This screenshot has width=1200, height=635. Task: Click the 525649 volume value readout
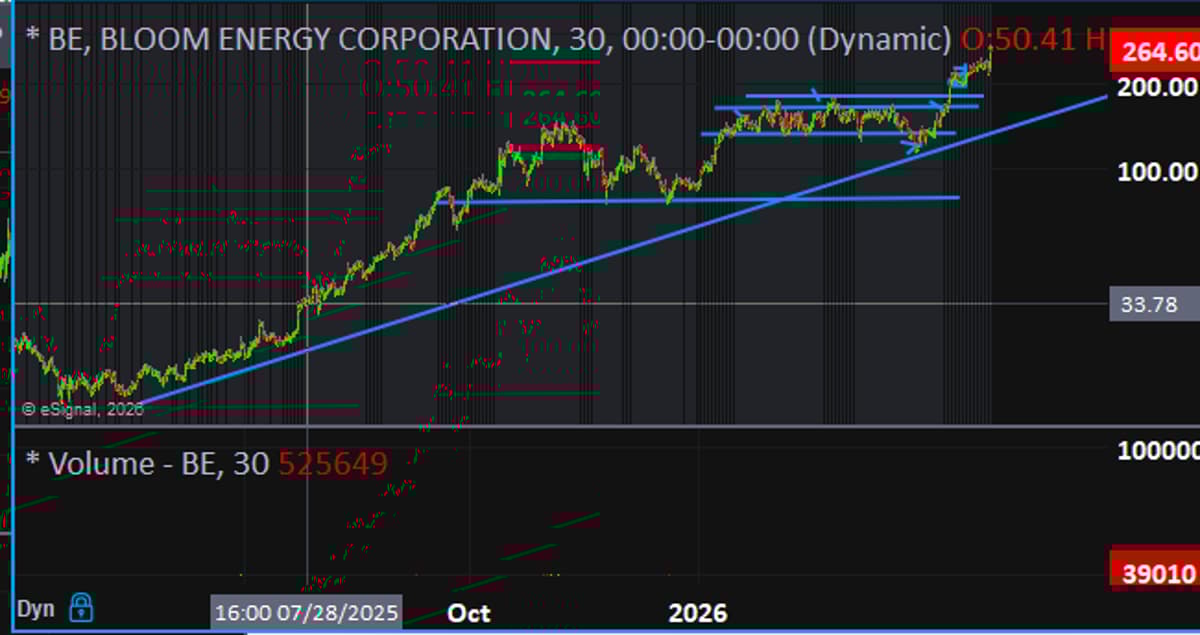333,463
